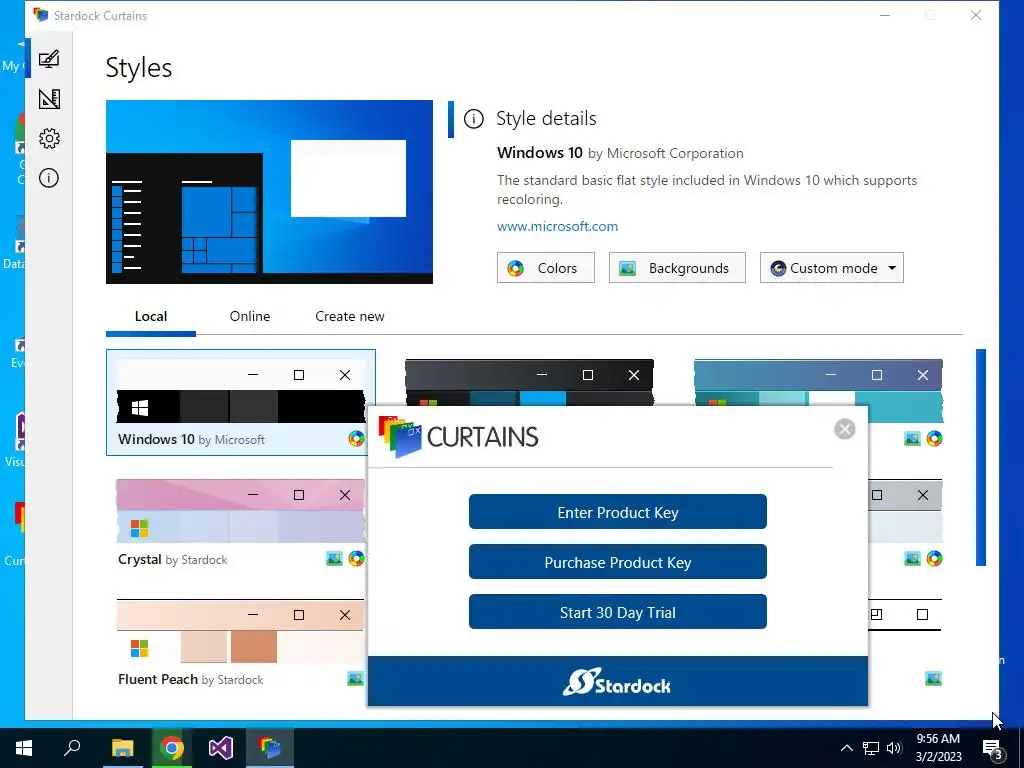Switch to the Create new tab
Viewport: 1024px width, 768px height.
[x=349, y=316]
